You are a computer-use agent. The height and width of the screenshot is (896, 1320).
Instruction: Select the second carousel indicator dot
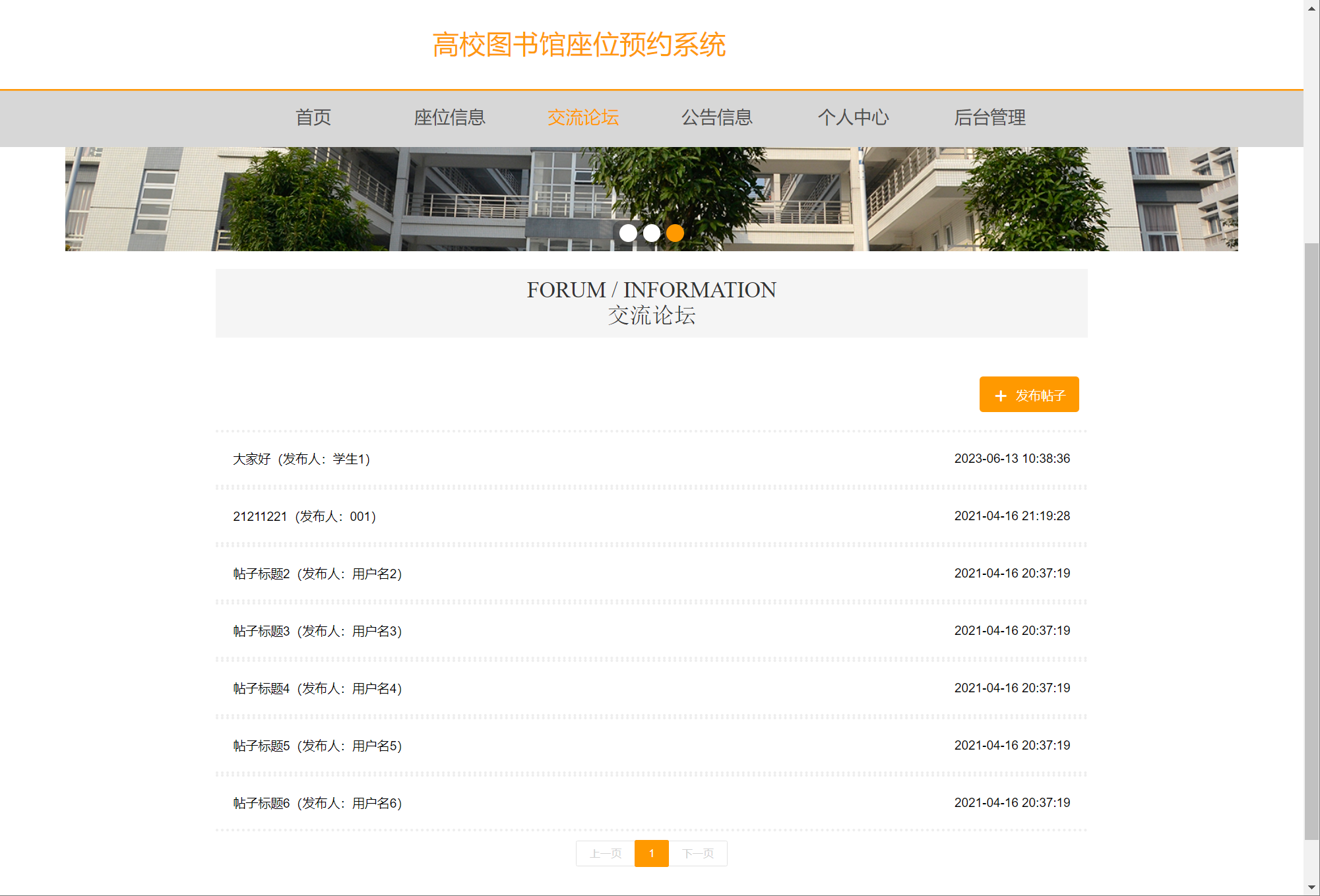pyautogui.click(x=652, y=233)
